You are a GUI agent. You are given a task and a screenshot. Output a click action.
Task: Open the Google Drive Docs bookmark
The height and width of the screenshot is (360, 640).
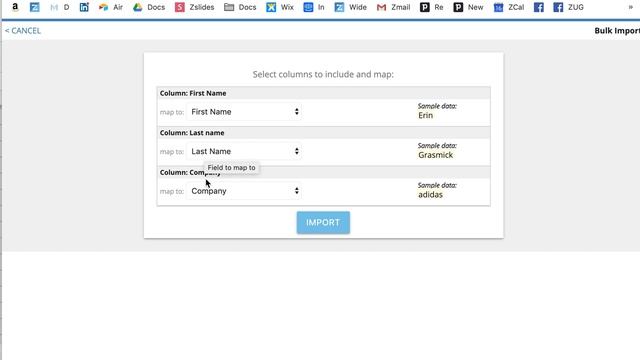click(149, 7)
